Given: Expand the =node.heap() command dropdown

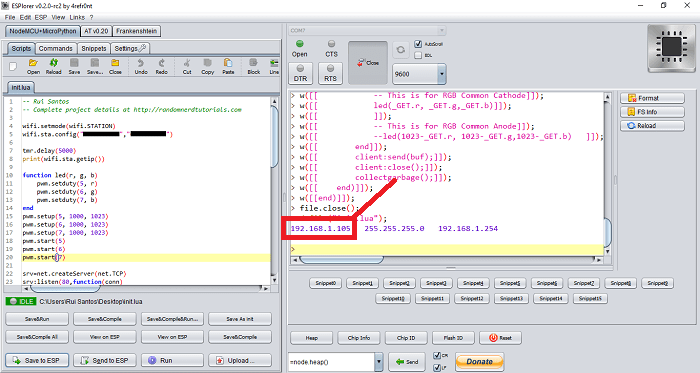Looking at the screenshot, I should (x=379, y=362).
